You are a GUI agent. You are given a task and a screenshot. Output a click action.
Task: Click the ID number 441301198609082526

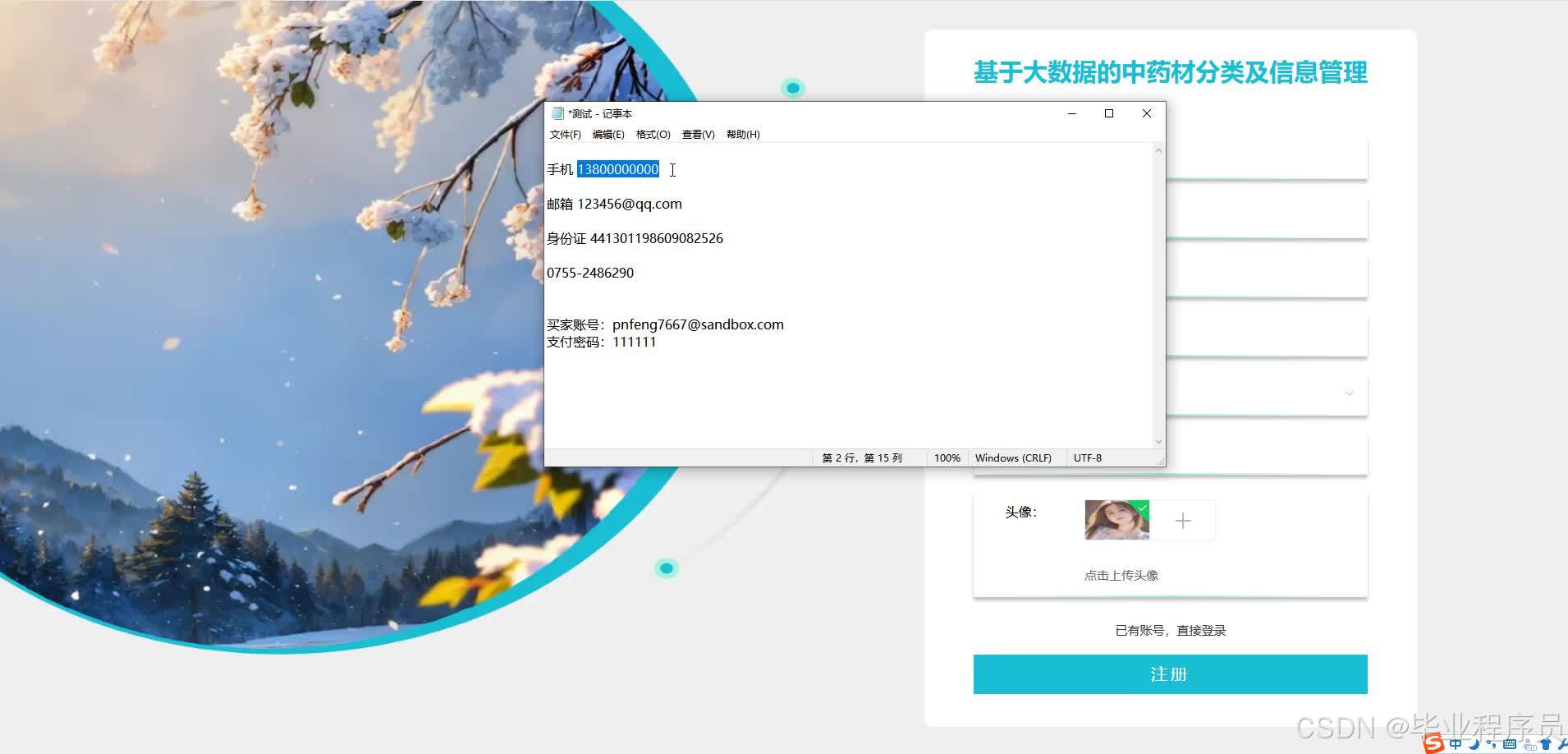(x=657, y=238)
